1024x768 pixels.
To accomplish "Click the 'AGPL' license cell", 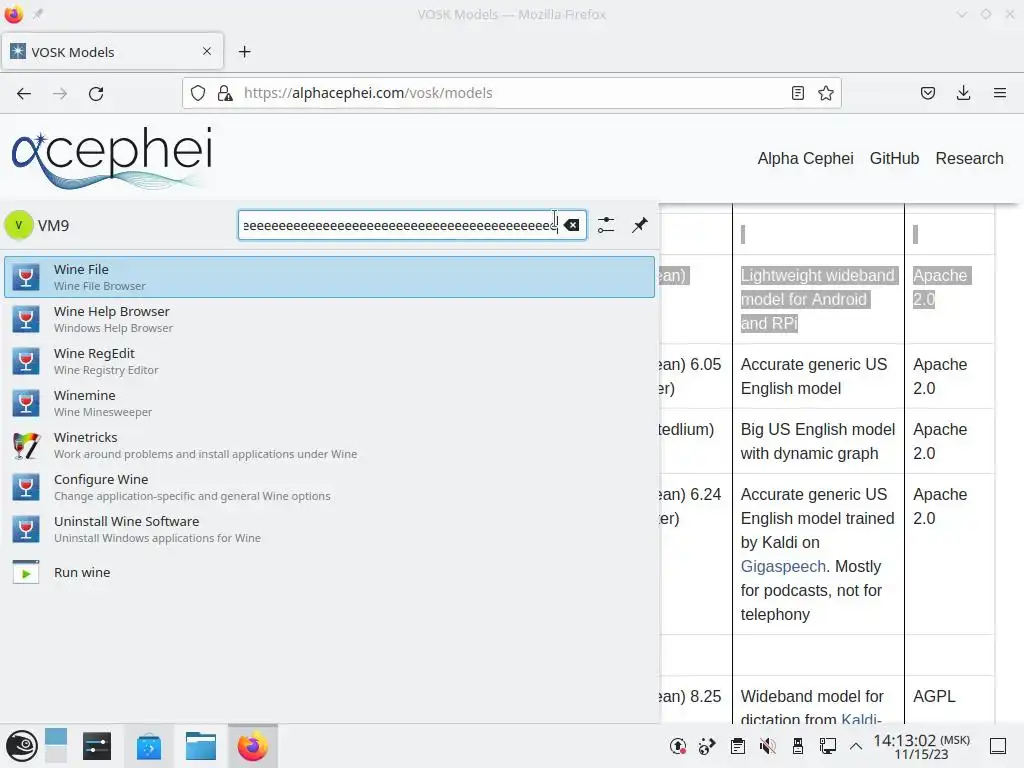I will pyautogui.click(x=934, y=696).
